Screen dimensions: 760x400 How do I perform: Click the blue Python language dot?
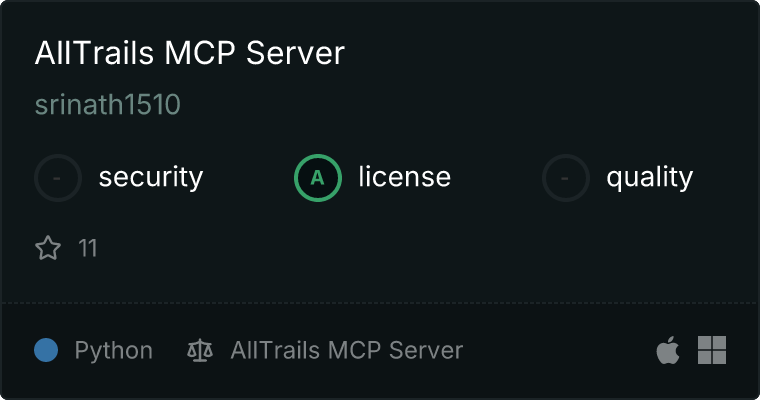46,350
